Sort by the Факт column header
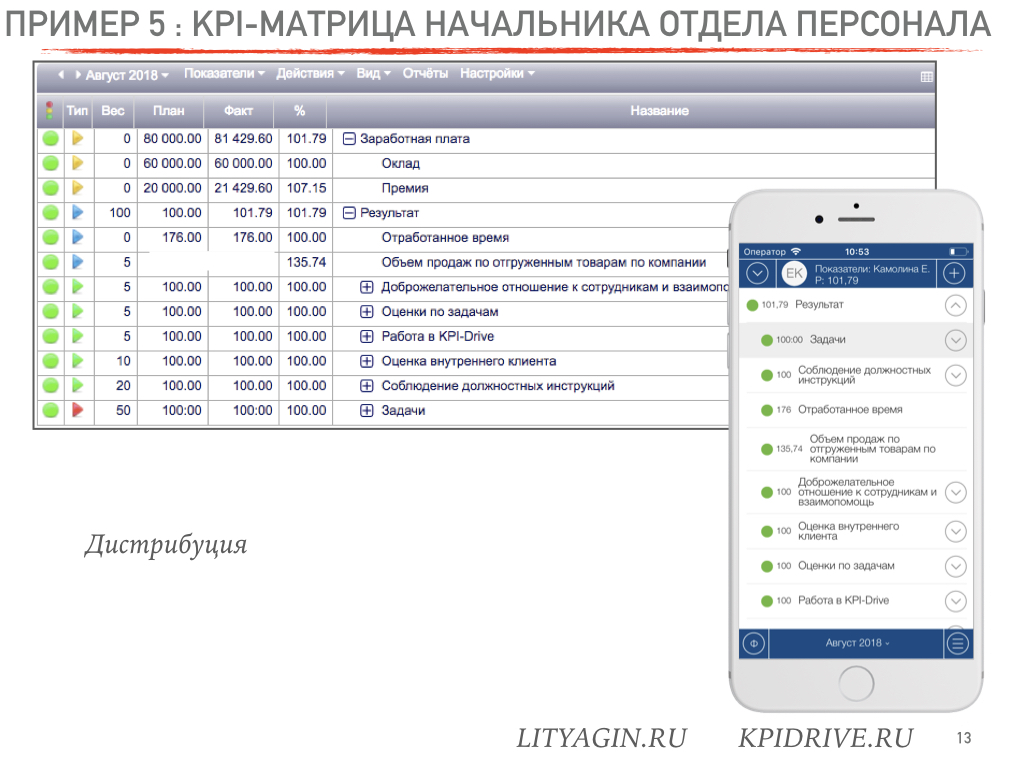 238,111
